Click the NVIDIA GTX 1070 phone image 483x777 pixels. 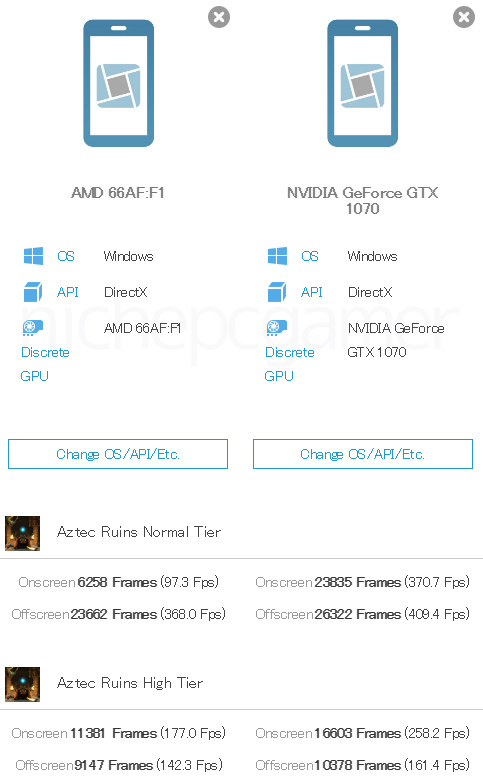pos(363,83)
